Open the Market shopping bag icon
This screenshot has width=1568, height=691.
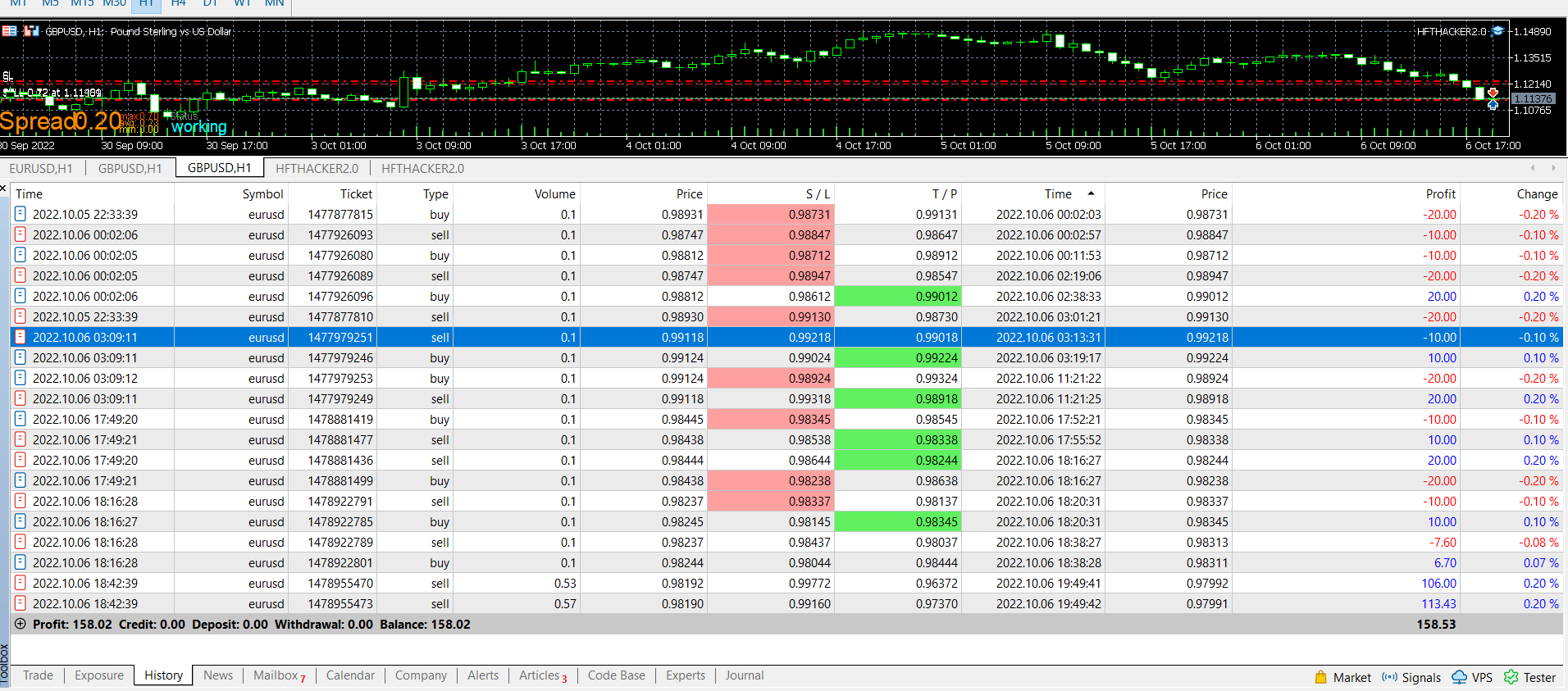tap(1320, 677)
